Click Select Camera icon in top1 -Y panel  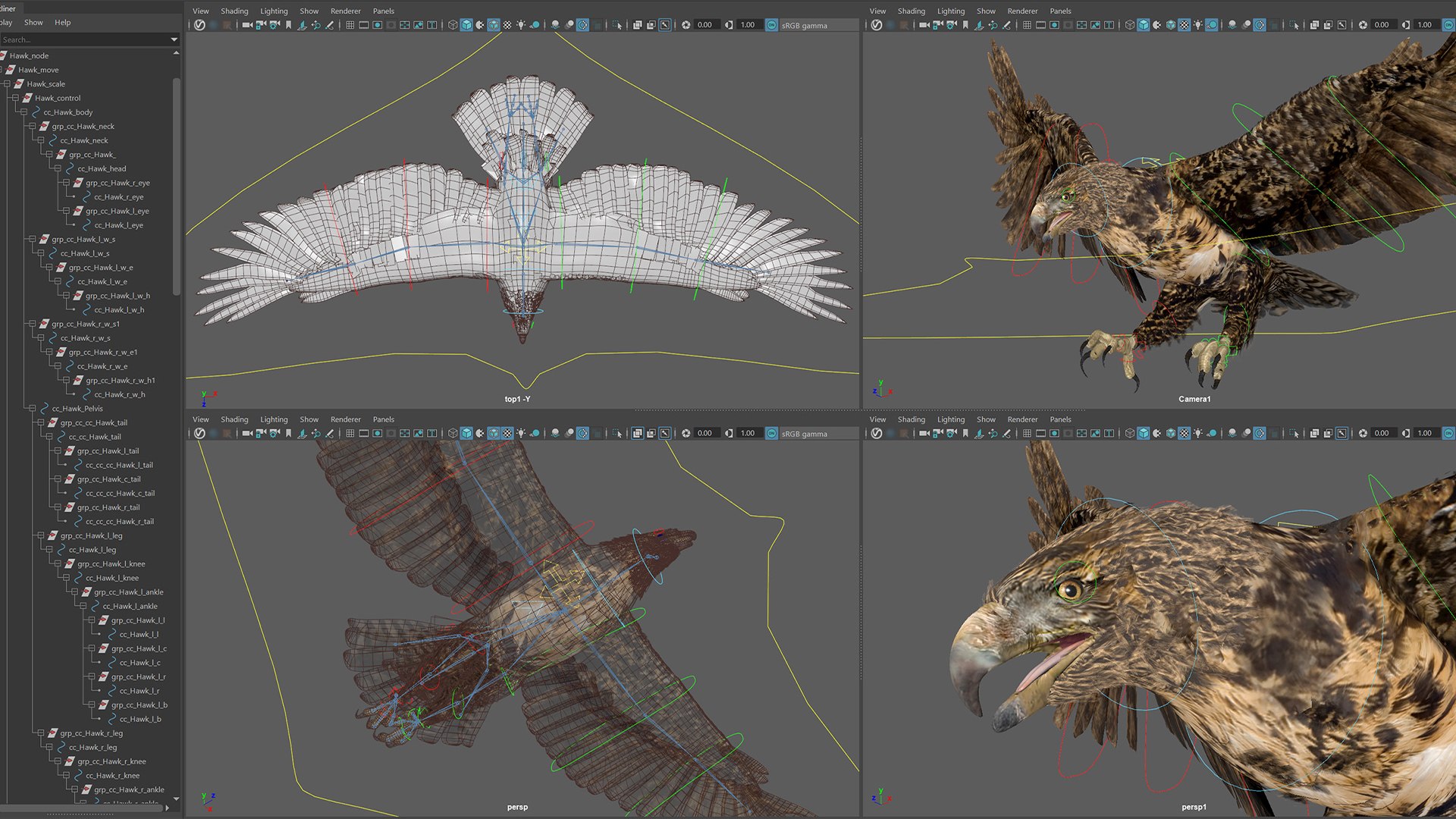[x=247, y=25]
